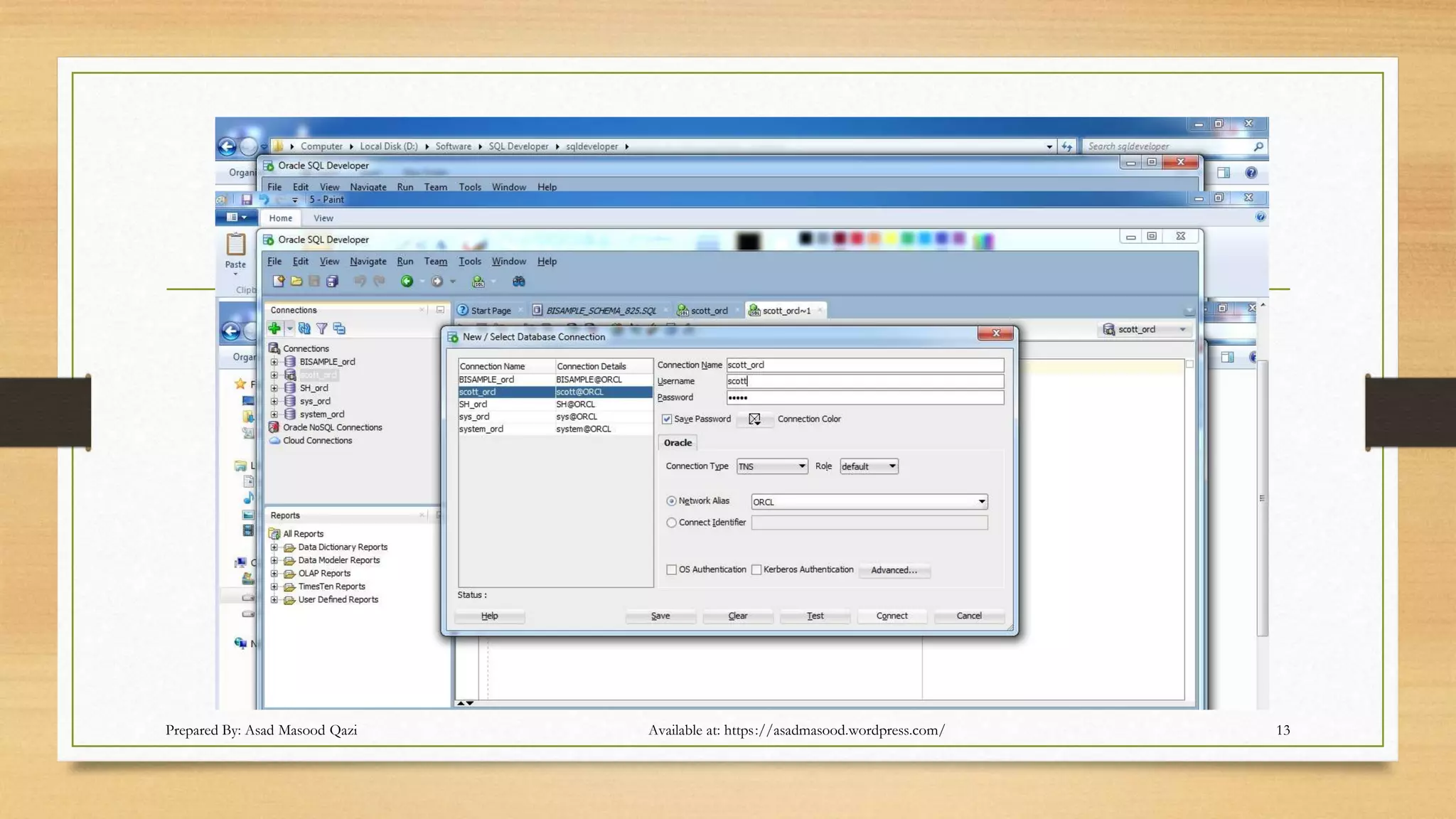Viewport: 1456px width, 819px height.
Task: Open the scott_orcl connection selector dropdown in worksheet
Action: click(x=1145, y=329)
